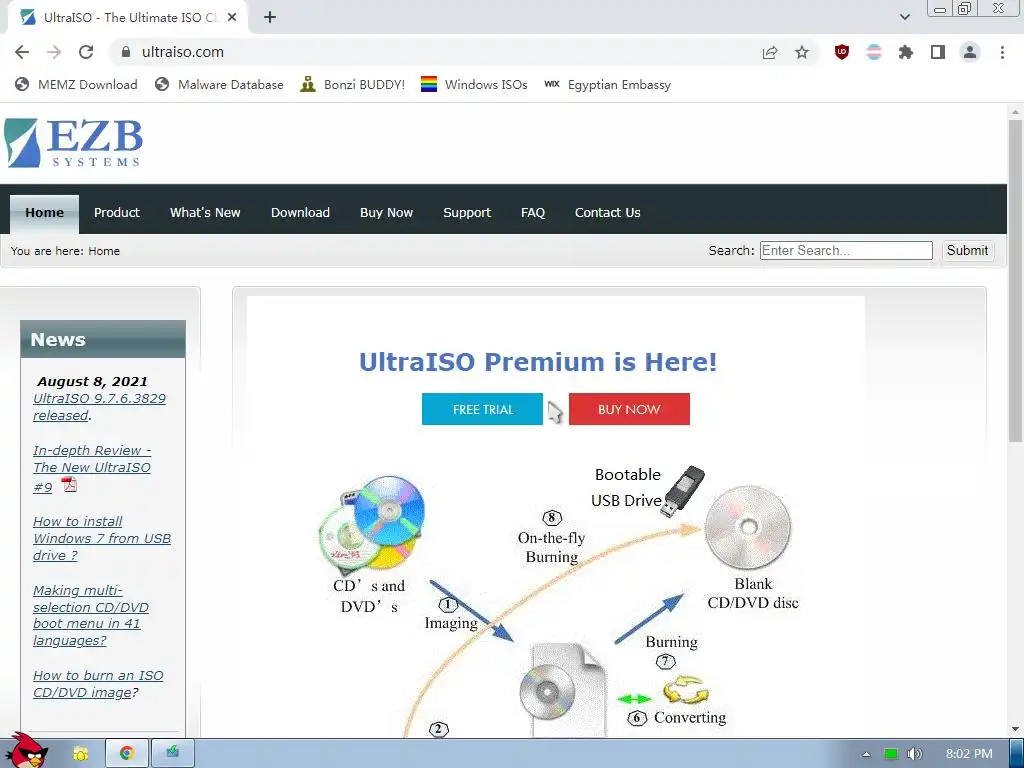This screenshot has height=768, width=1024.
Task: Open the volume speaker icon
Action: 914,754
